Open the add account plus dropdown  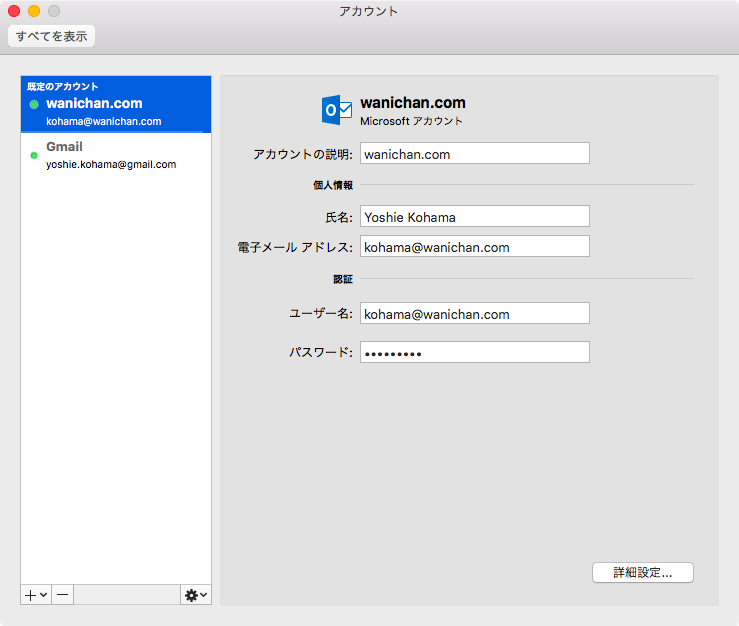coord(36,595)
